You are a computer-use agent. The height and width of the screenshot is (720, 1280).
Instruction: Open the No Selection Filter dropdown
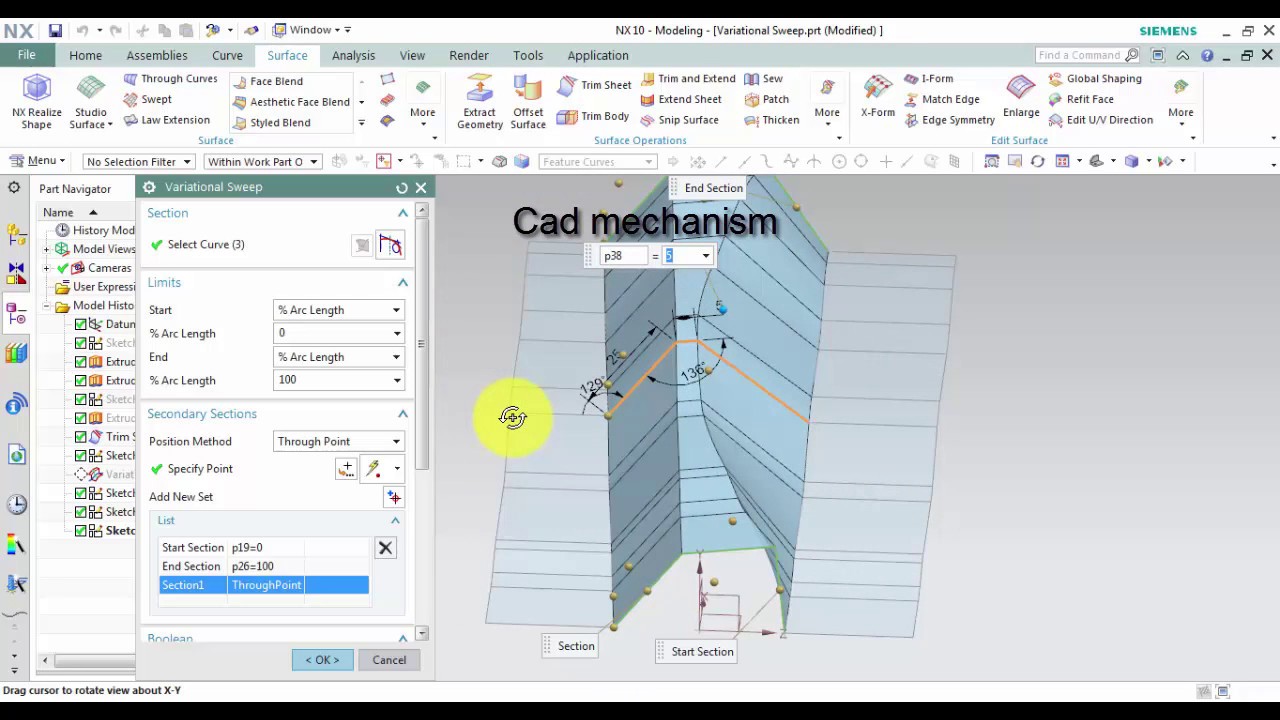139,161
